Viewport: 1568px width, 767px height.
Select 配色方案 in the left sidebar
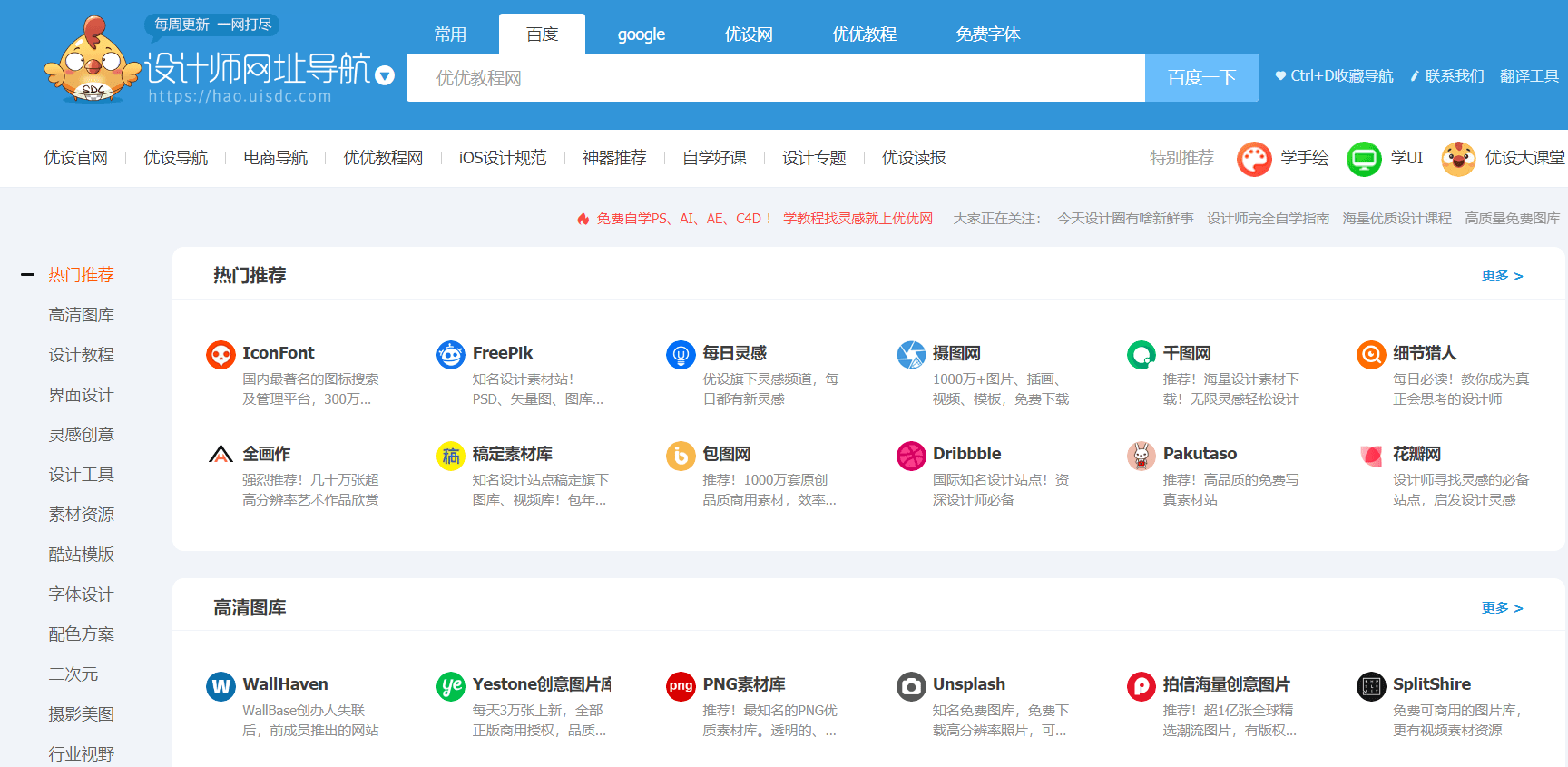(82, 634)
